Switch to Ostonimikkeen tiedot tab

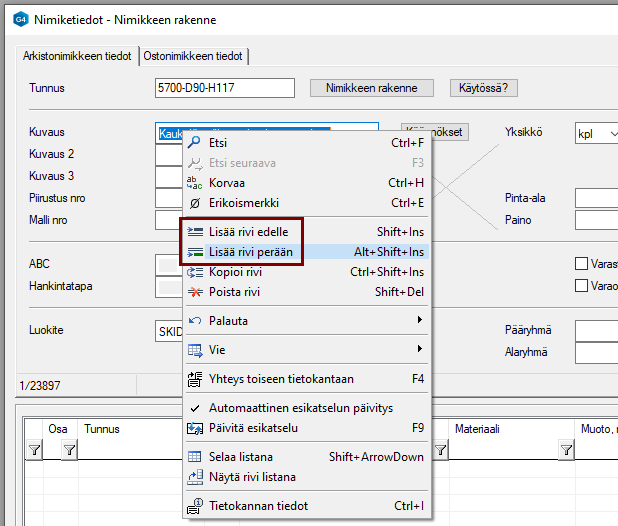click(x=194, y=56)
